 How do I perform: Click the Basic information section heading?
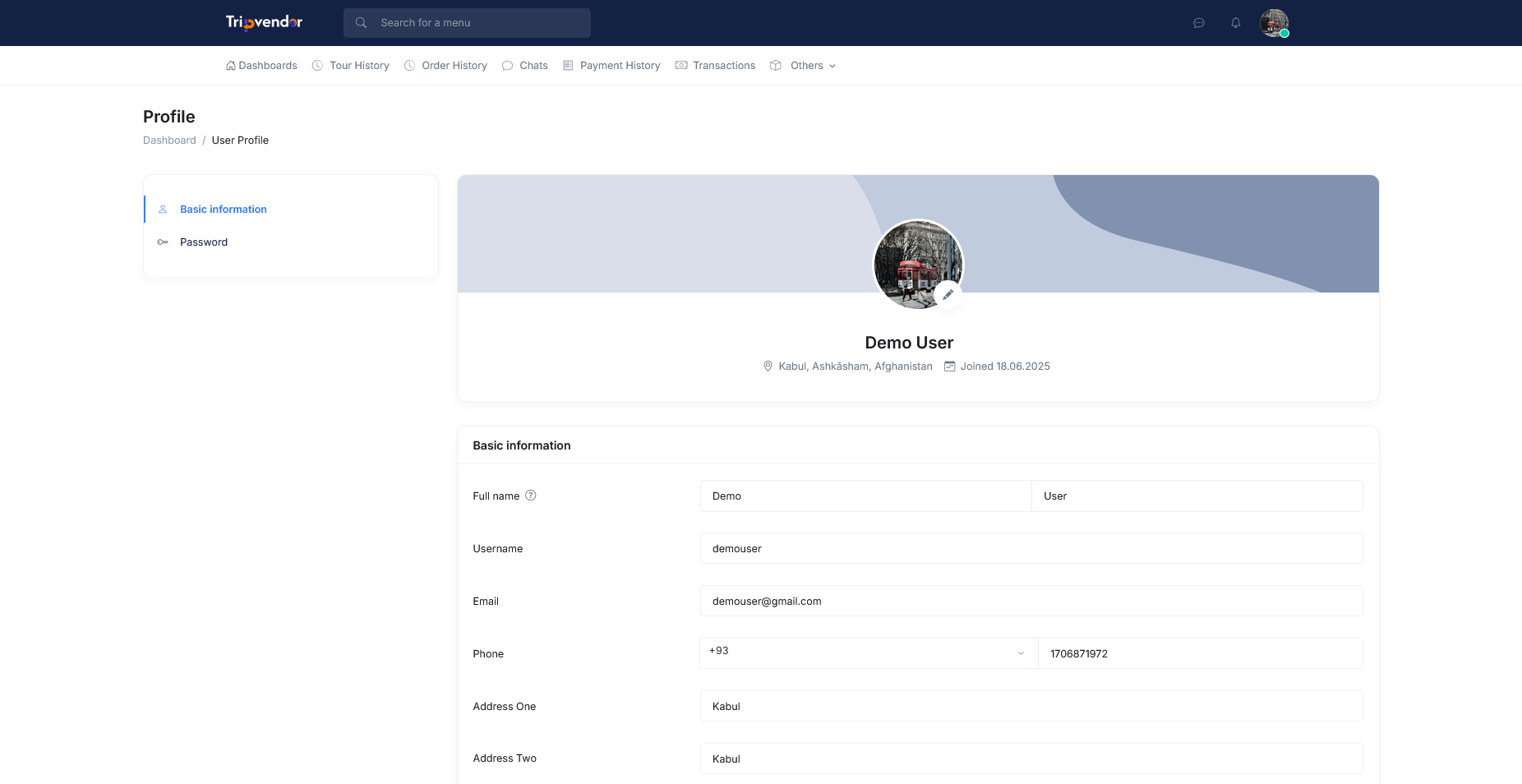522,445
